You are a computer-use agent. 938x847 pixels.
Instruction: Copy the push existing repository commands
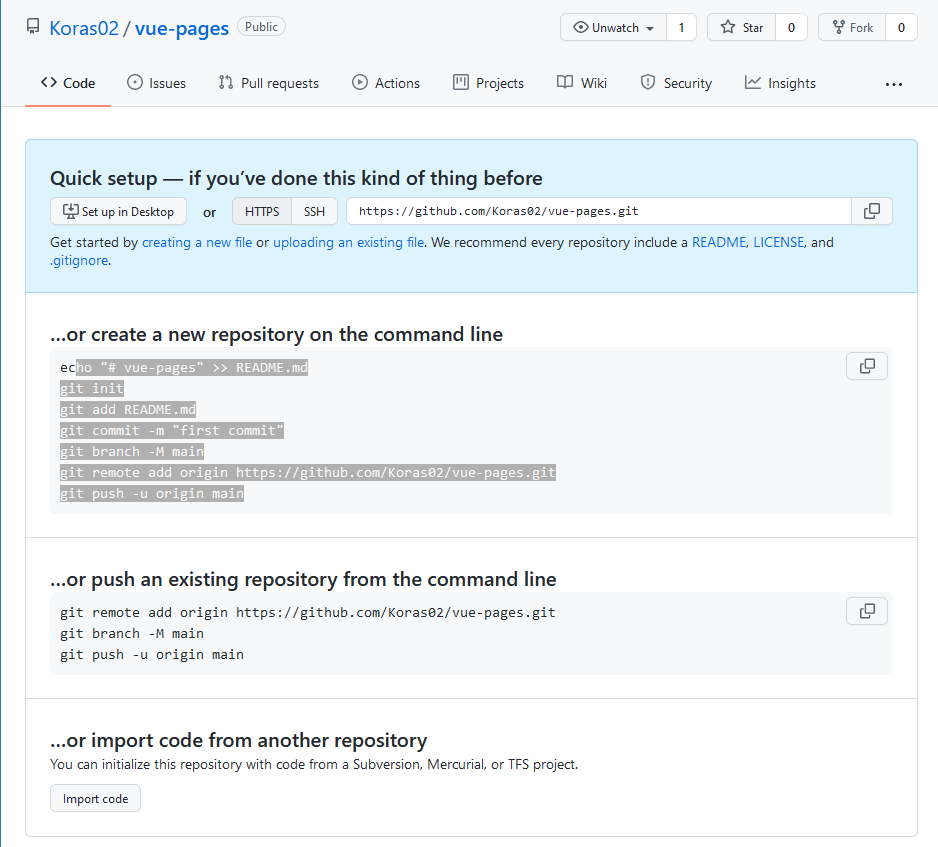tap(867, 611)
